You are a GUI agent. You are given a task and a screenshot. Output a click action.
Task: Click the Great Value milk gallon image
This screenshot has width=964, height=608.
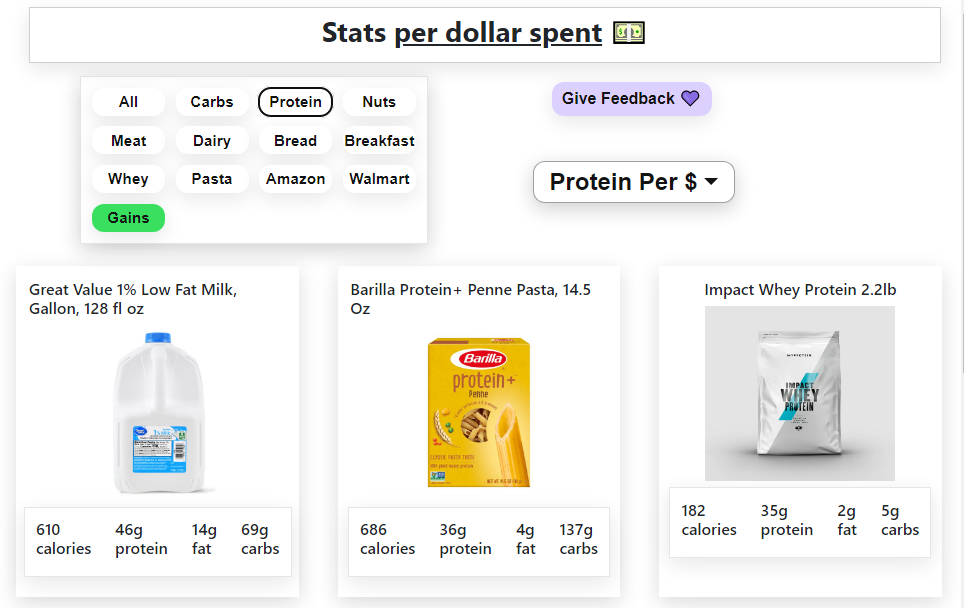click(160, 413)
